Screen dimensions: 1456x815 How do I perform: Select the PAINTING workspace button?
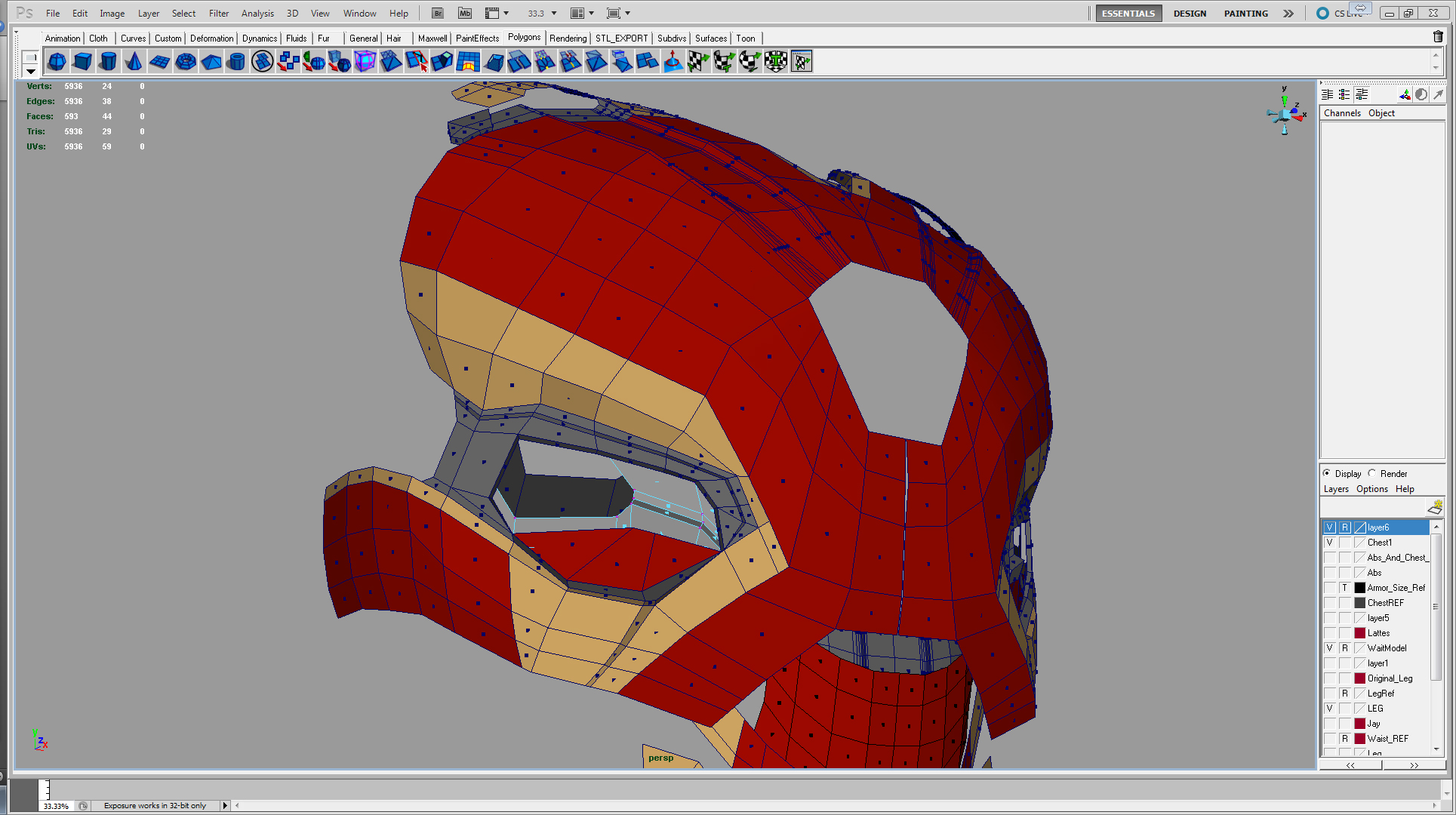pyautogui.click(x=1245, y=13)
